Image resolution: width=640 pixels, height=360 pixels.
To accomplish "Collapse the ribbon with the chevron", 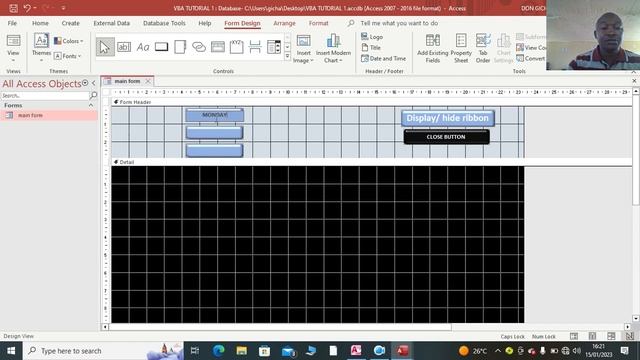I will pos(634,72).
